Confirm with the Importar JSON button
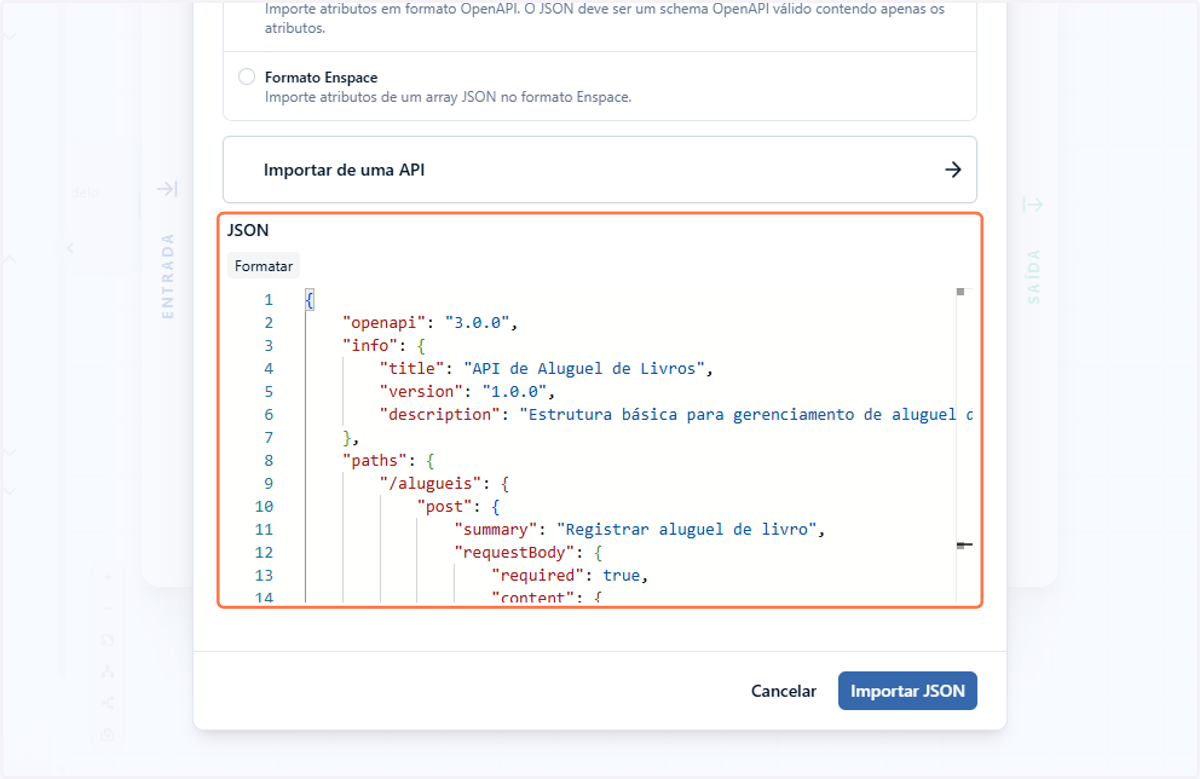Image resolution: width=1200 pixels, height=779 pixels. [907, 691]
